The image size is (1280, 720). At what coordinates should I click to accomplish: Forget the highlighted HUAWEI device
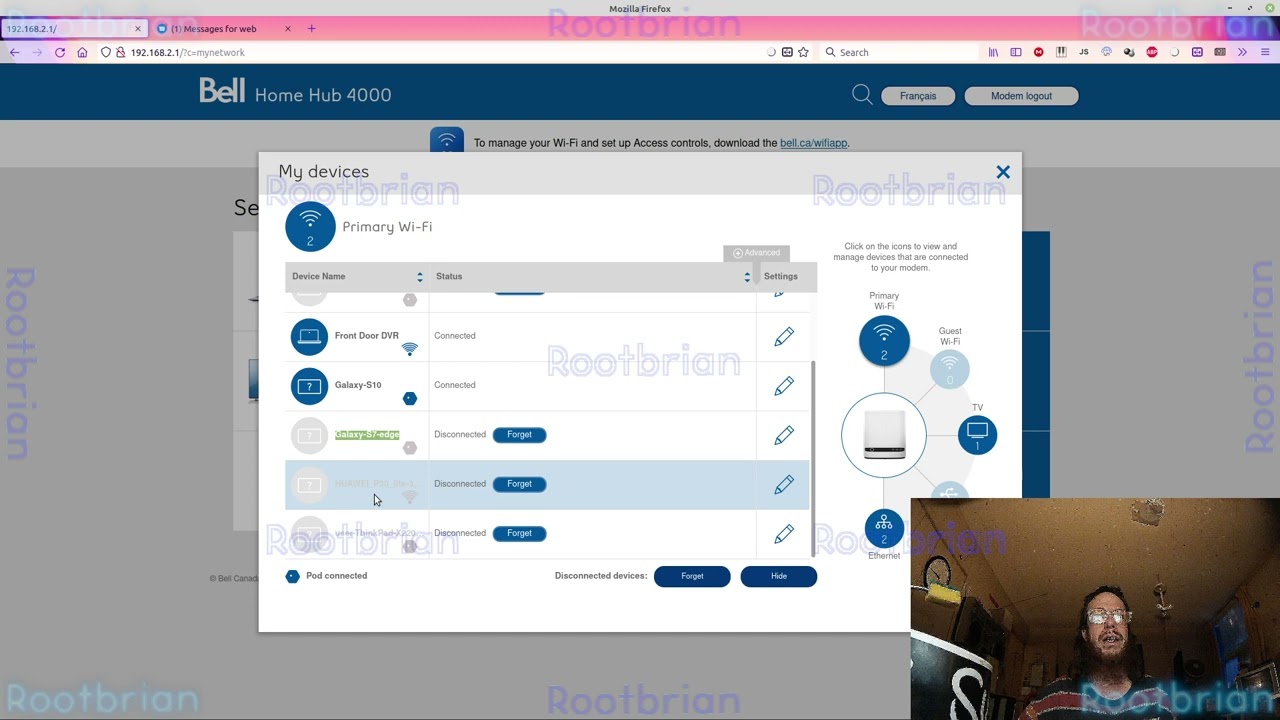pyautogui.click(x=519, y=484)
